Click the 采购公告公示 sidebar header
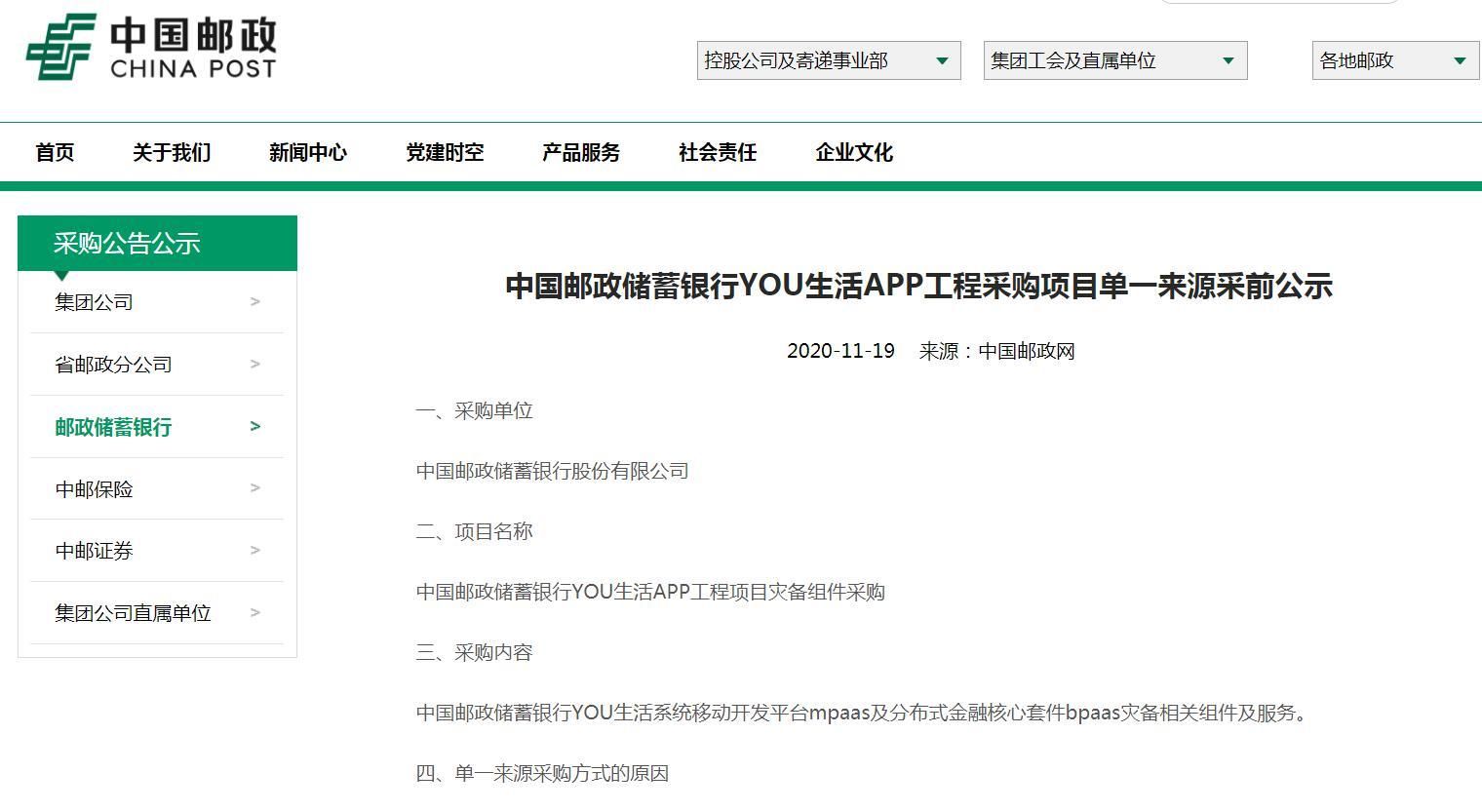1482x812 pixels. tap(157, 243)
